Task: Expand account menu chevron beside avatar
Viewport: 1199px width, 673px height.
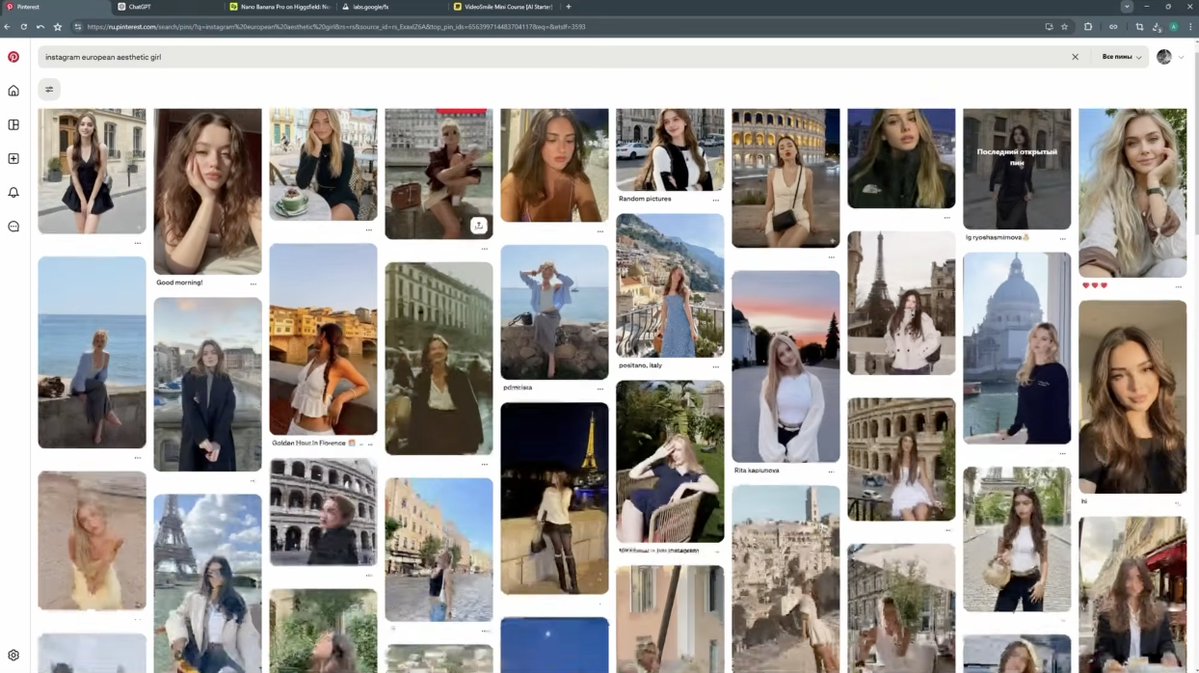Action: 1181,57
